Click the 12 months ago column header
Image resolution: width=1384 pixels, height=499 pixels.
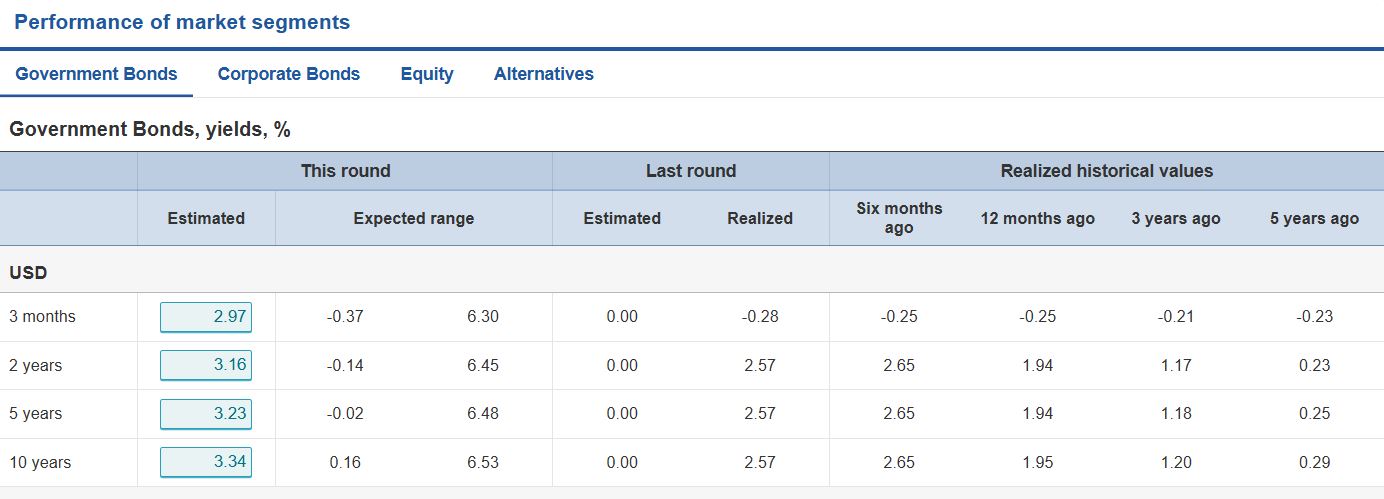pos(1037,218)
